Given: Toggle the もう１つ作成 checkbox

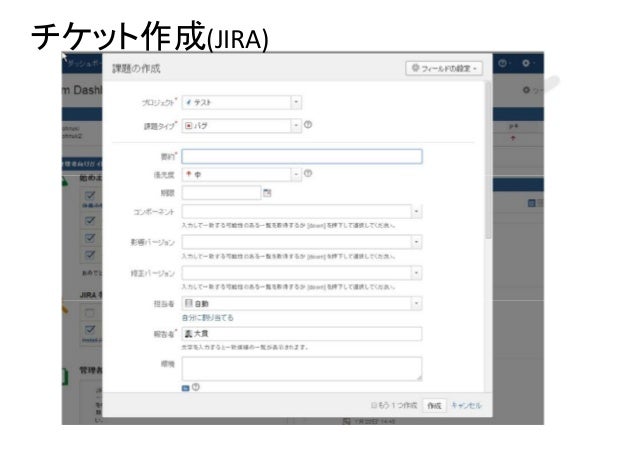Looking at the screenshot, I should [x=374, y=405].
